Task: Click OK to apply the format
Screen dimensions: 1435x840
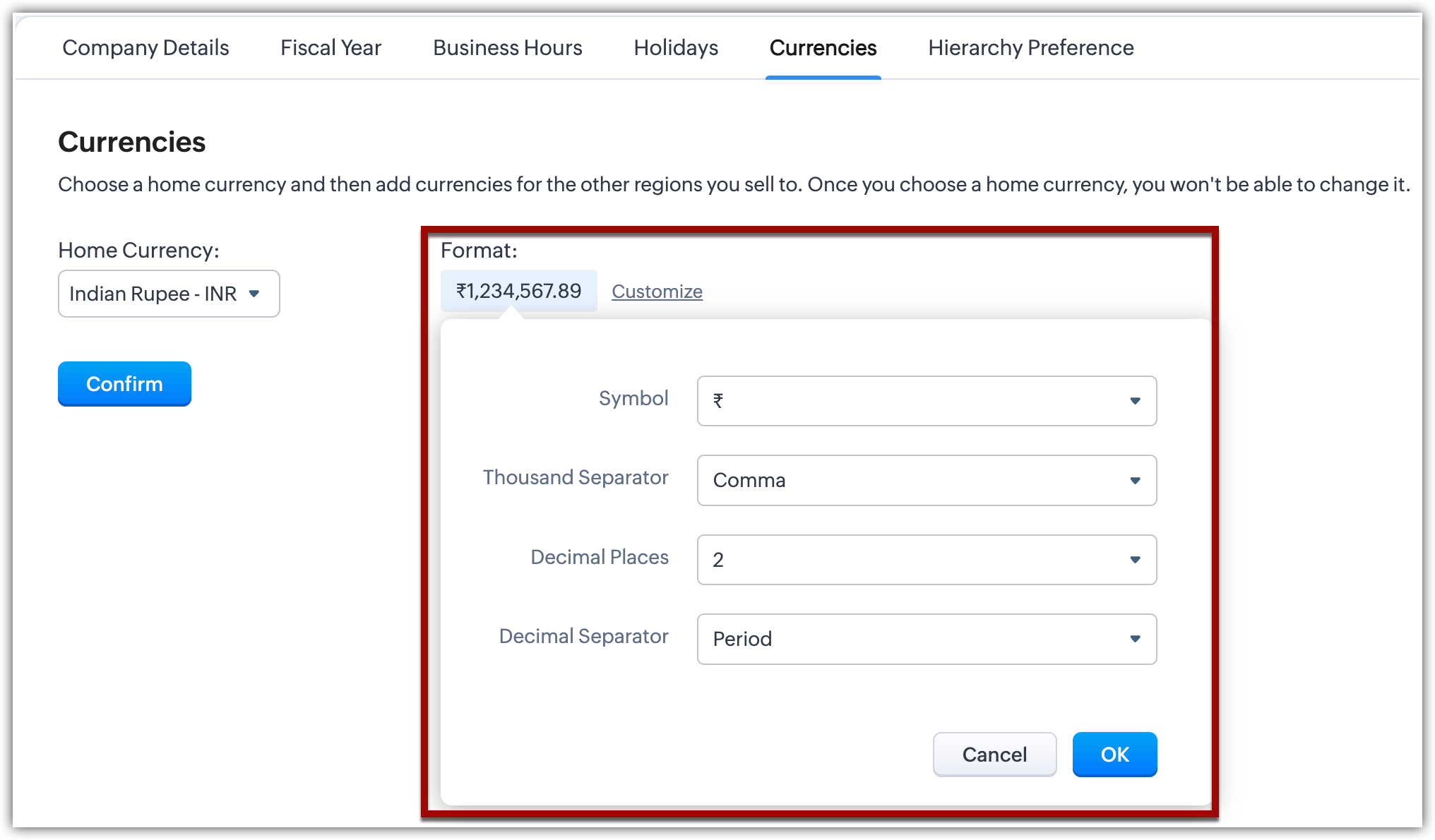Action: point(1114,755)
